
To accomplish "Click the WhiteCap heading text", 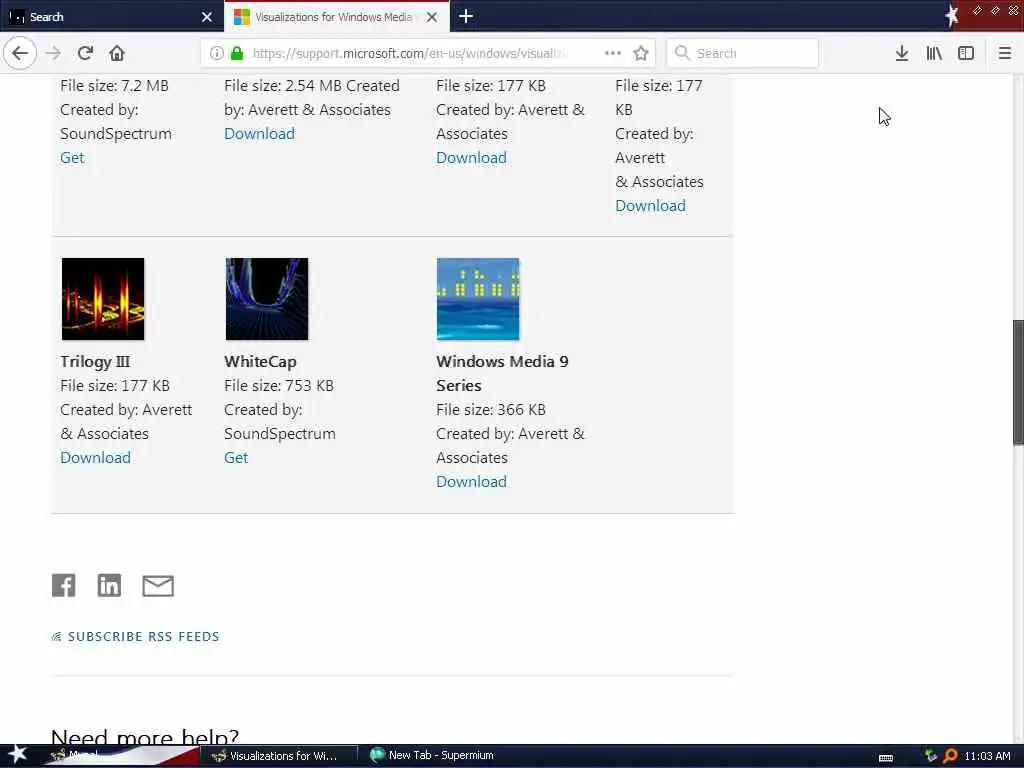I will coord(260,361).
